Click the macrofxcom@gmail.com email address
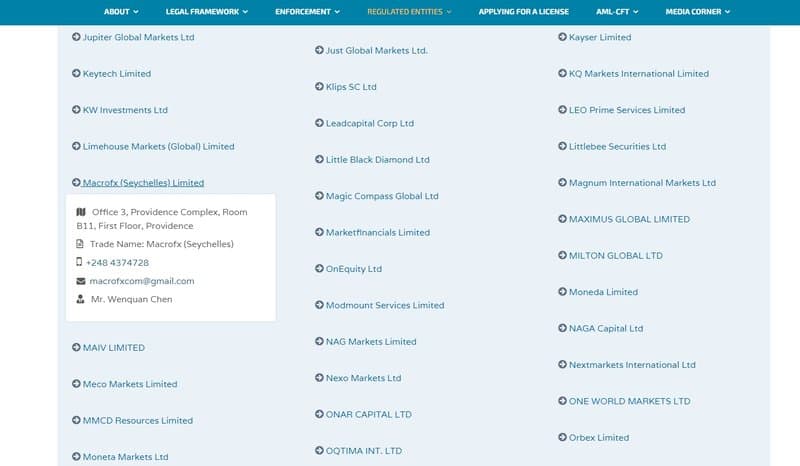Image resolution: width=800 pixels, height=466 pixels. tap(142, 281)
